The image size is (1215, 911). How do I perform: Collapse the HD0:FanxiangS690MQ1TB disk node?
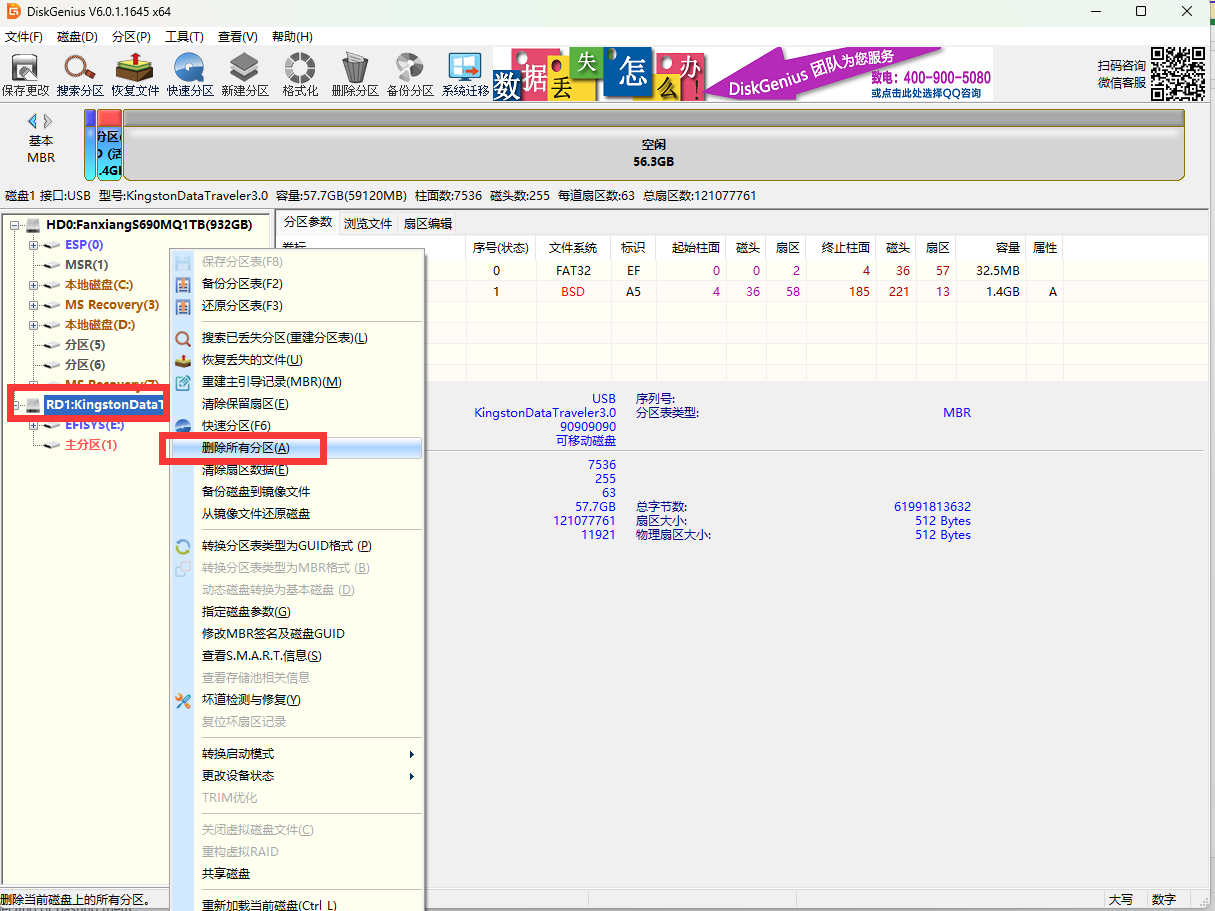click(x=15, y=225)
